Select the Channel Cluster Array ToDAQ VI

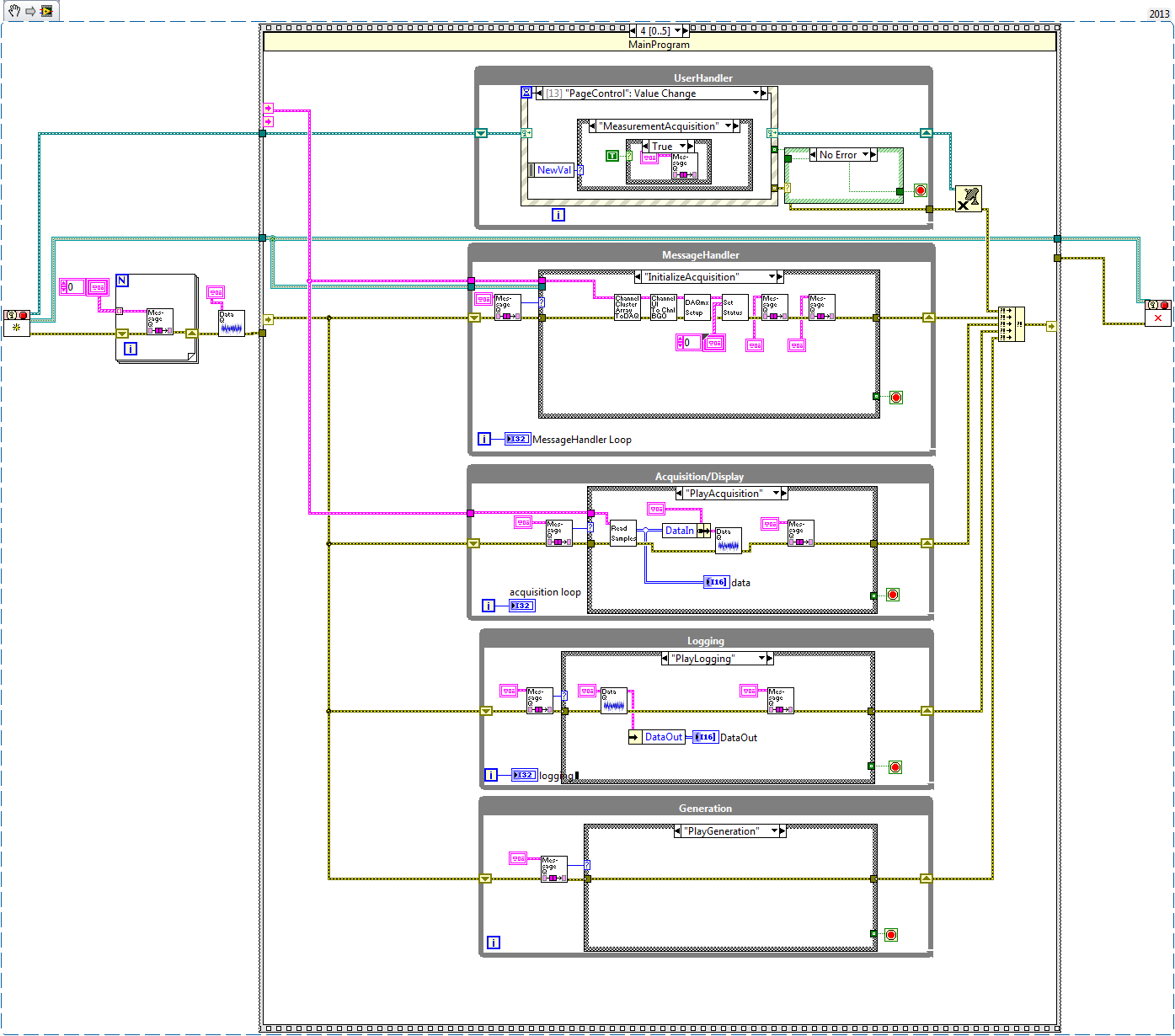[627, 307]
